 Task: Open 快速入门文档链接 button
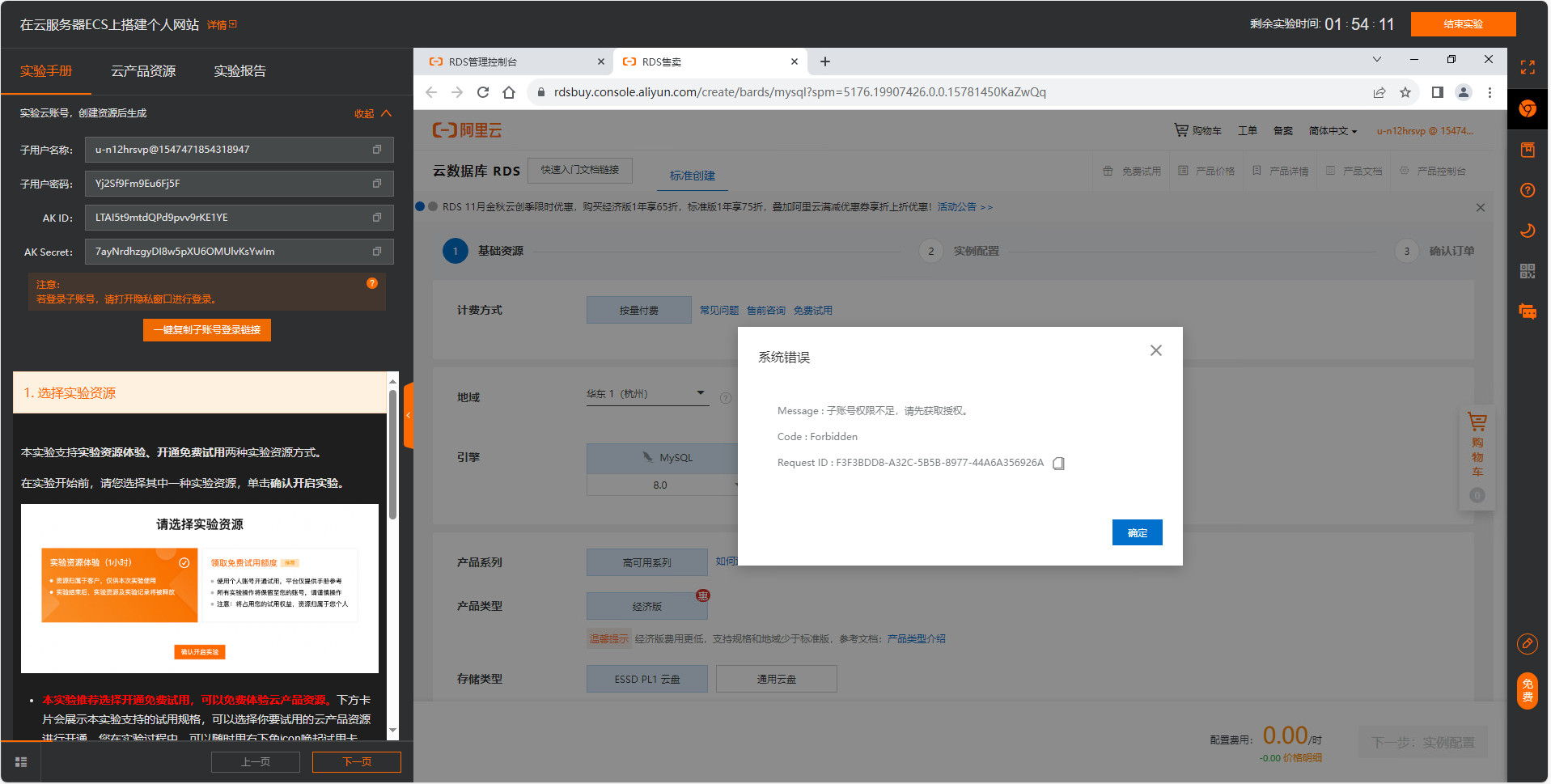(x=580, y=170)
